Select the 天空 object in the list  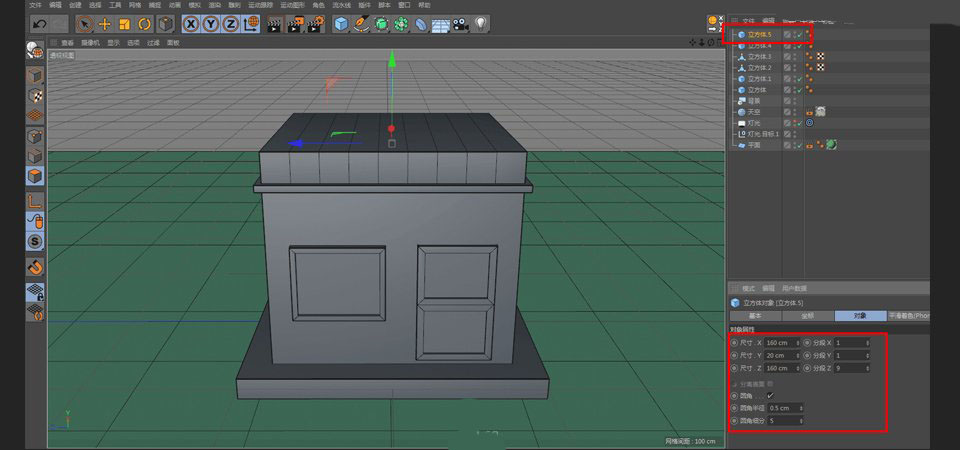[x=754, y=112]
